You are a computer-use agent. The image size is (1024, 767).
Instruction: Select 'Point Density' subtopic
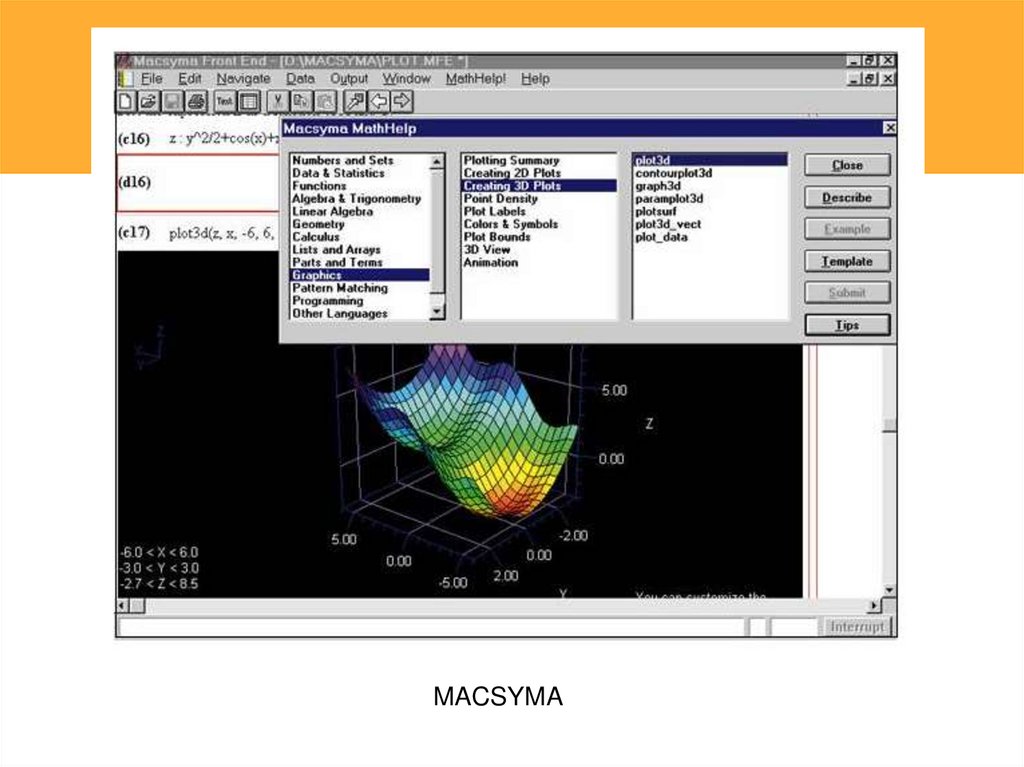[x=500, y=199]
